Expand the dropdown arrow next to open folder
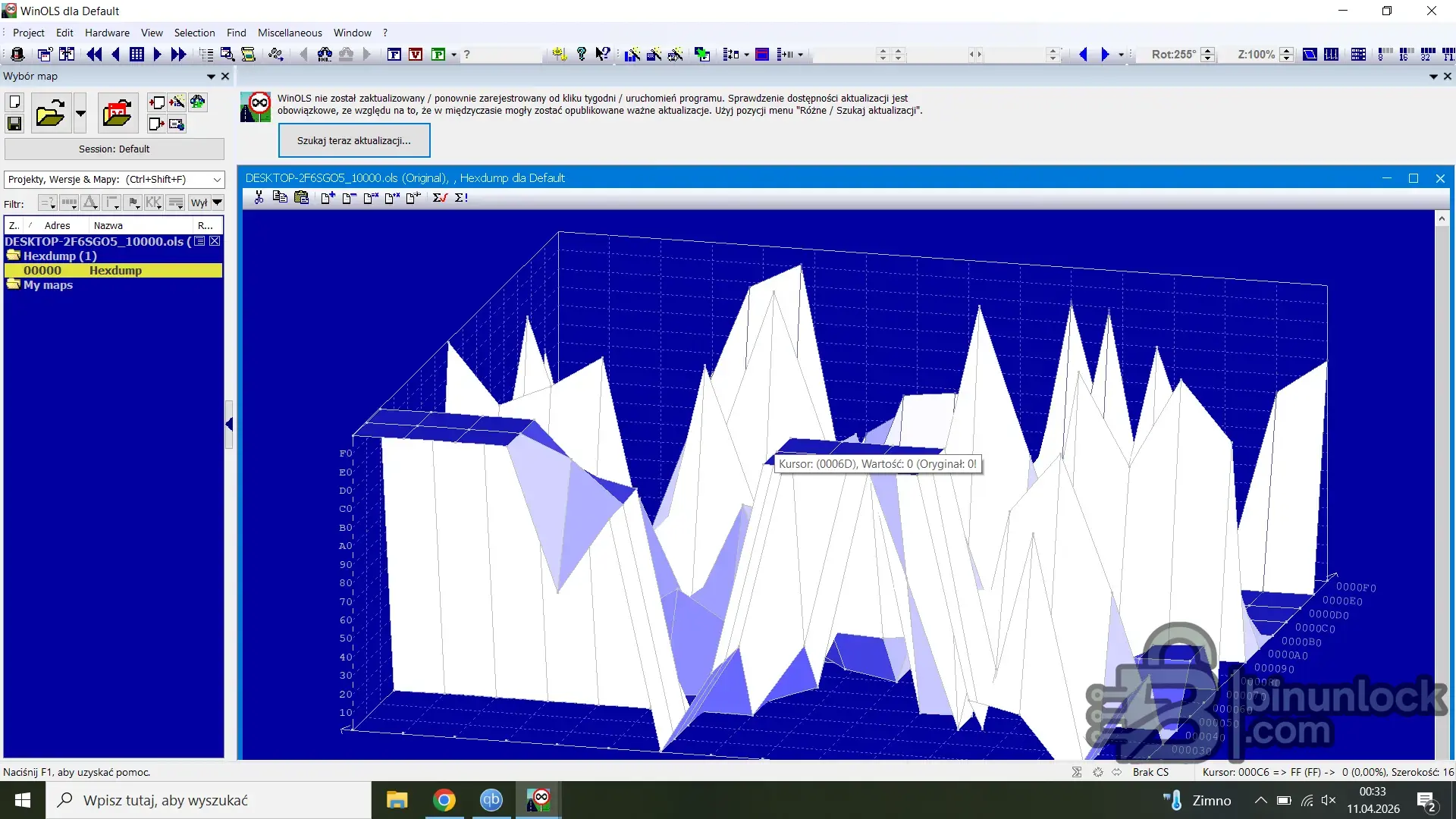Image resolution: width=1456 pixels, height=819 pixels. 80,114
